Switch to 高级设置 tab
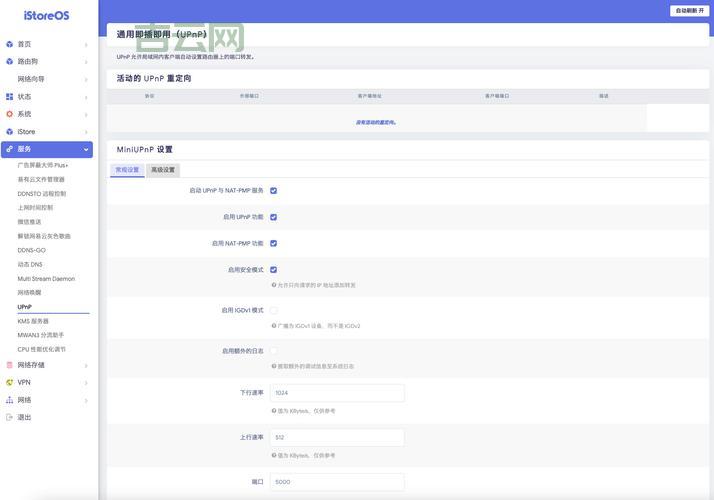The height and width of the screenshot is (500, 714). tap(163, 170)
